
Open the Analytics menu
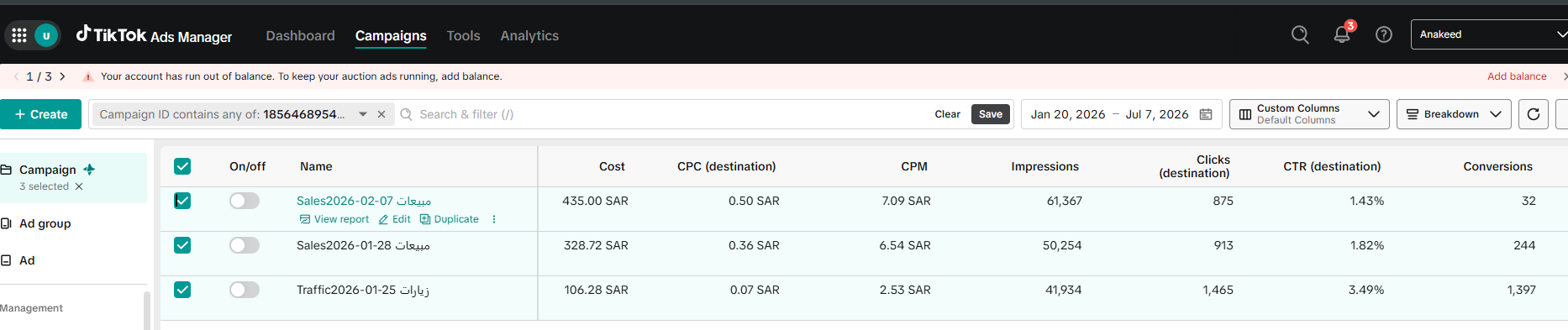coord(529,35)
